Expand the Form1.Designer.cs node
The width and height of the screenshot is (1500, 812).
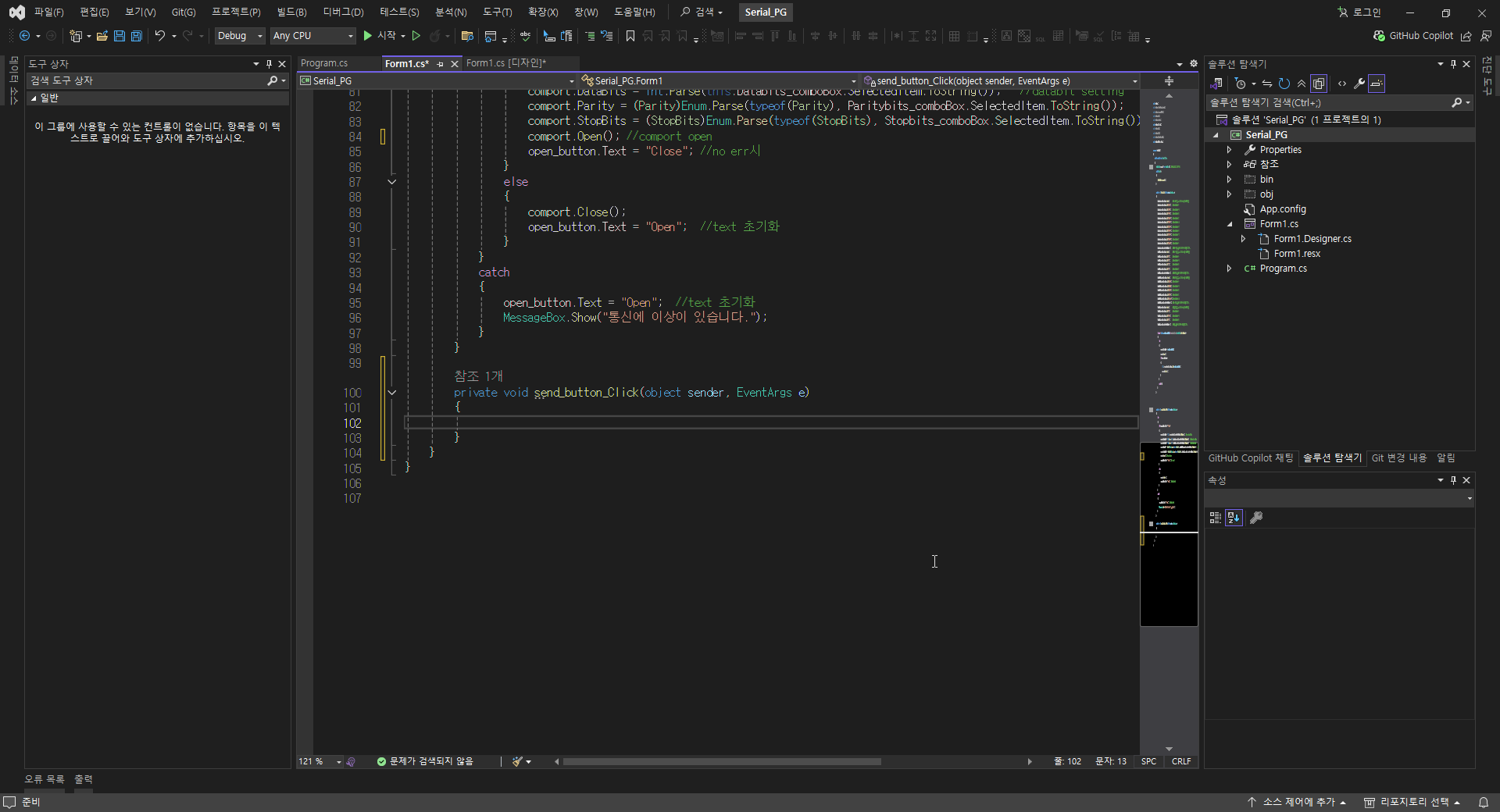coord(1243,239)
